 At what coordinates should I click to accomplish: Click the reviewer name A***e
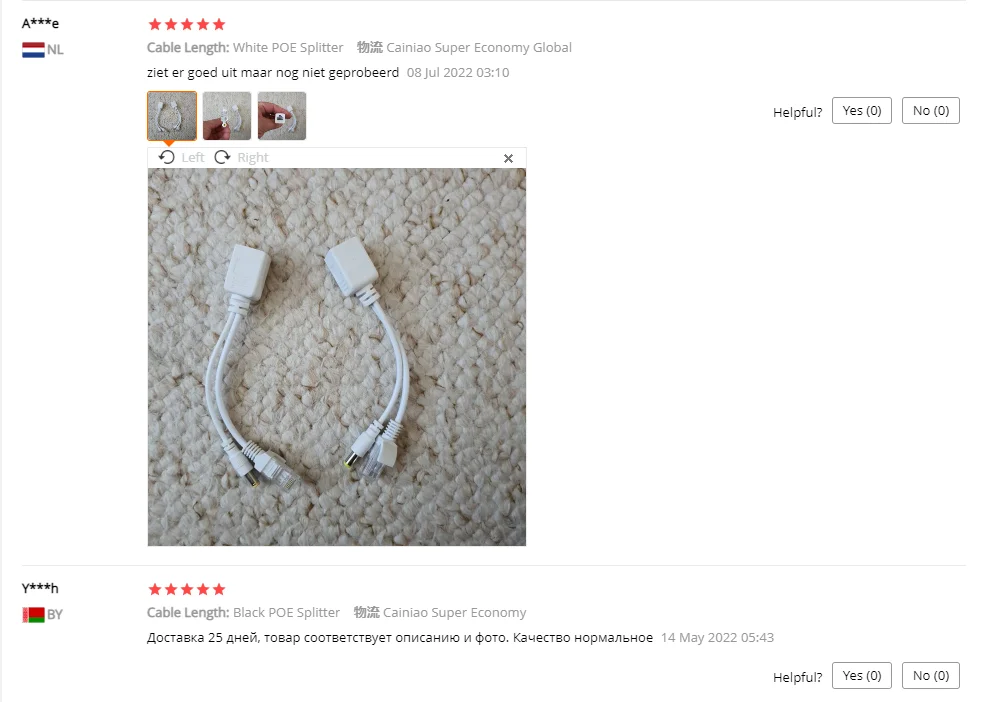(x=40, y=24)
